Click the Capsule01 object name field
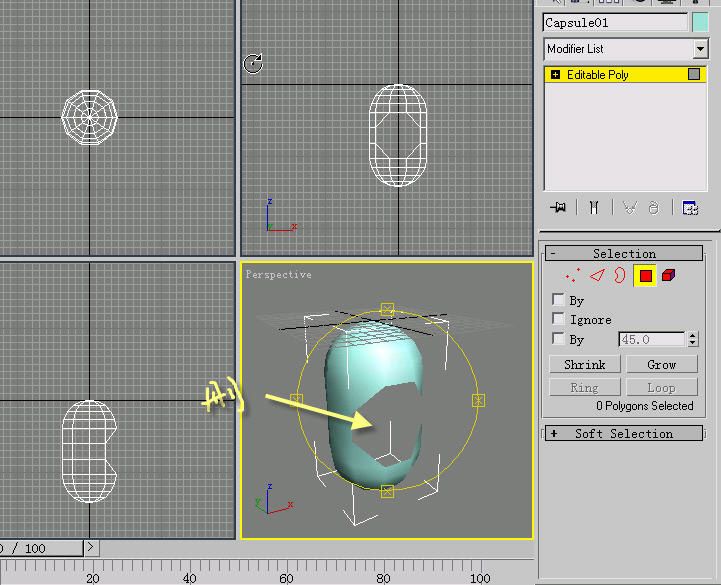721x585 pixels. coord(615,23)
